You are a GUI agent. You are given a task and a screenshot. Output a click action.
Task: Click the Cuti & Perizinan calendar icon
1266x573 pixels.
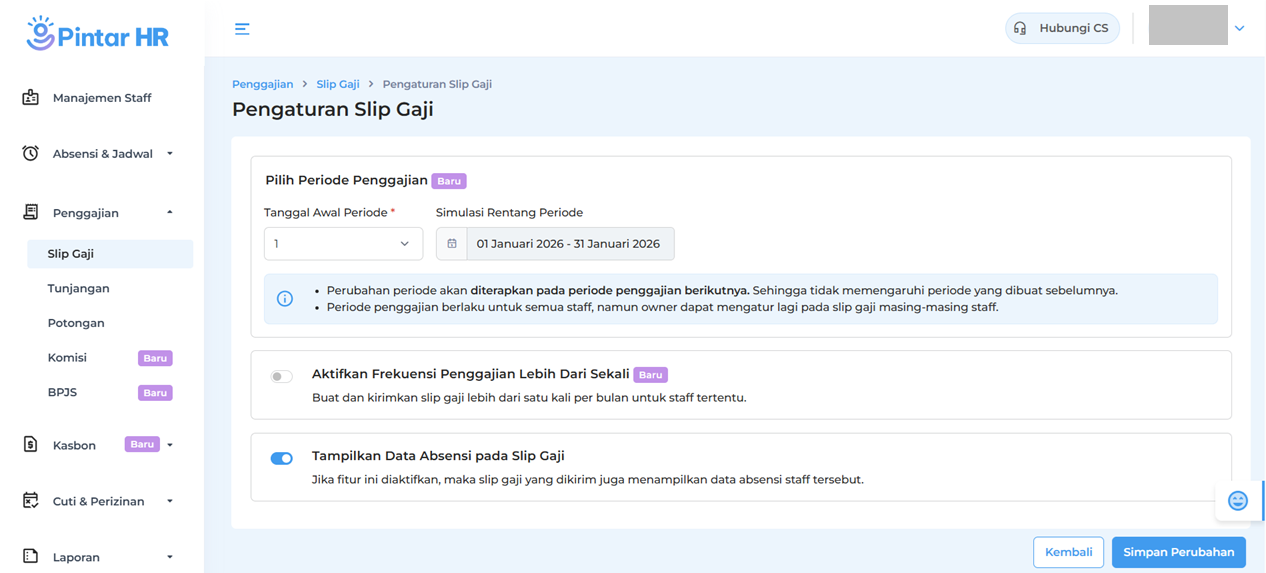(x=31, y=501)
